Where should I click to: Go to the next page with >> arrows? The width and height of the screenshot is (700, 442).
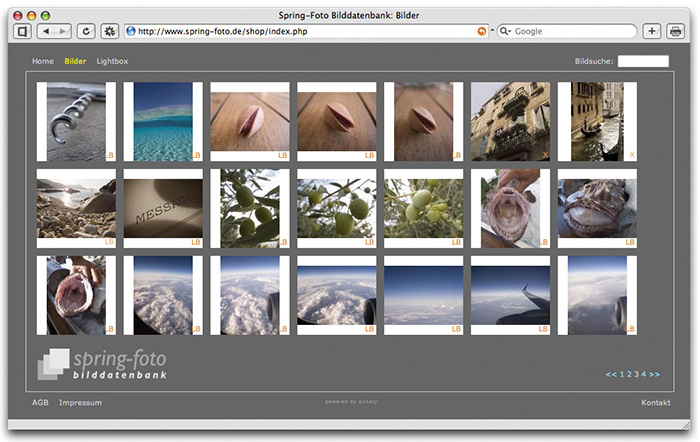click(654, 374)
